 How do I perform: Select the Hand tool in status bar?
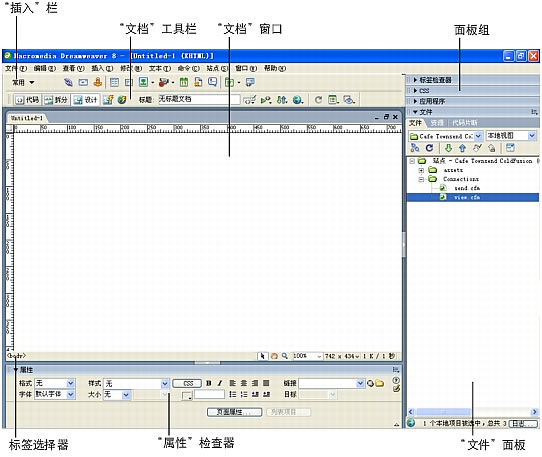274,356
